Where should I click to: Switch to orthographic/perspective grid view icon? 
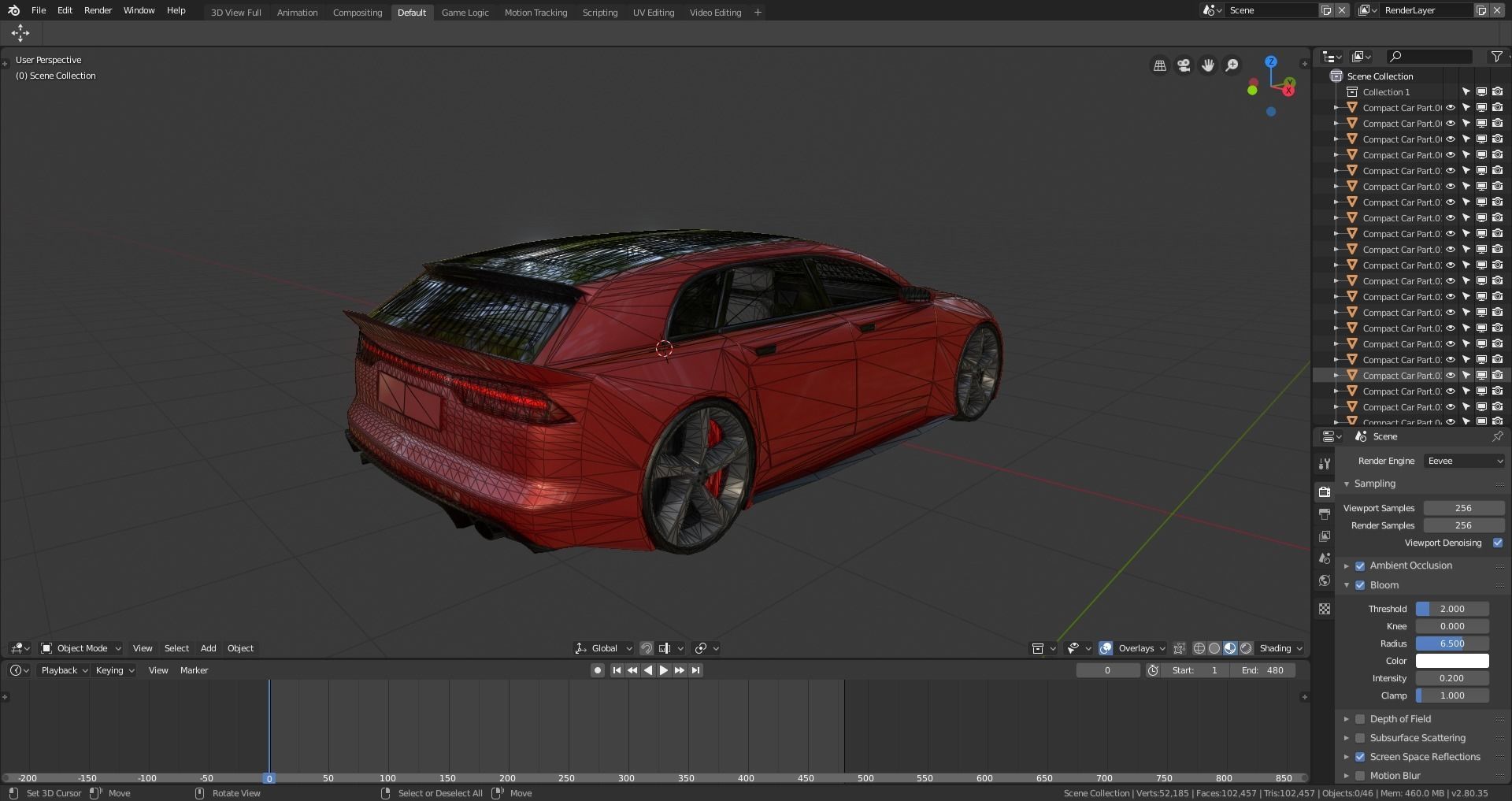(x=1160, y=65)
